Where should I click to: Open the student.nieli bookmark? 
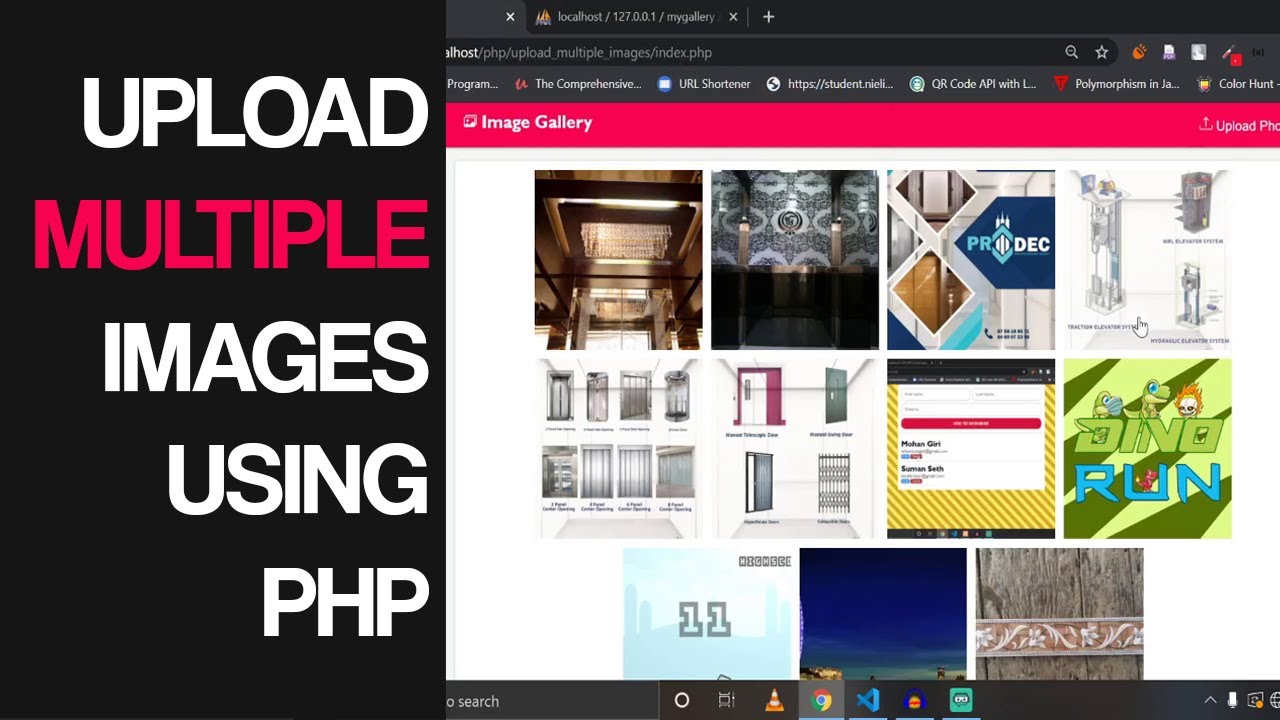[x=829, y=84]
